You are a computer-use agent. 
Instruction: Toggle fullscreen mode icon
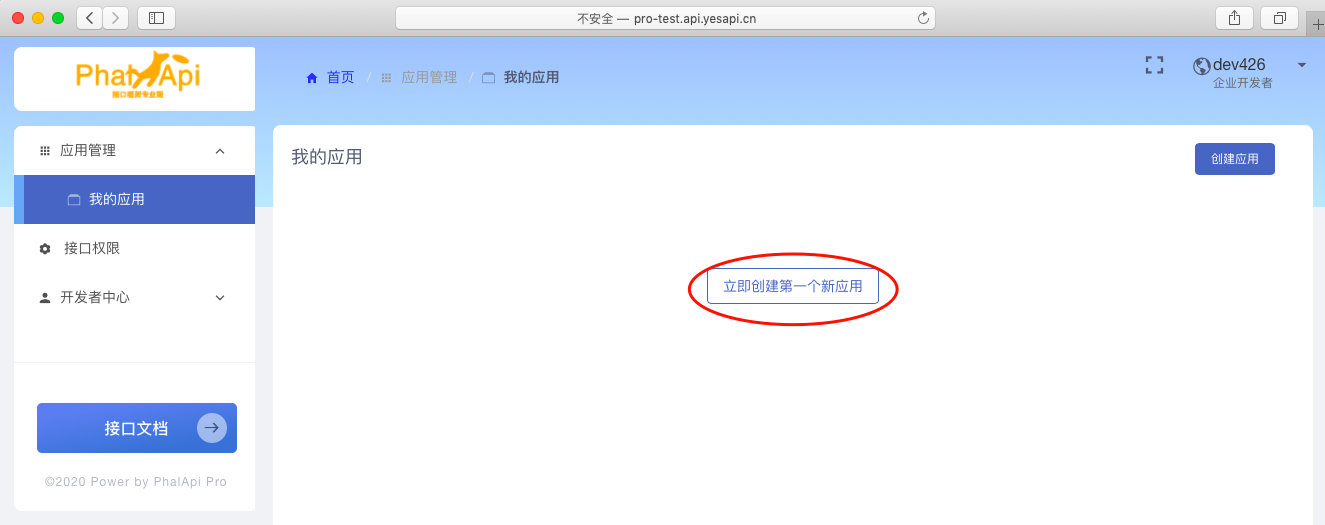point(1154,65)
